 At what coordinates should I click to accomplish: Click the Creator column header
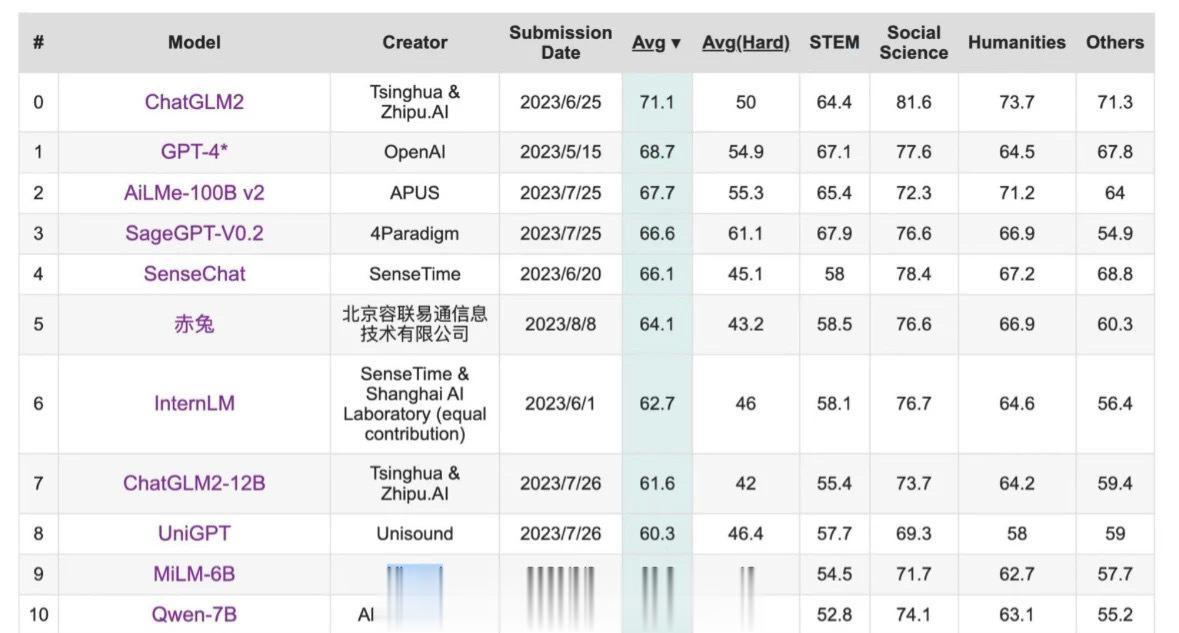tap(414, 42)
